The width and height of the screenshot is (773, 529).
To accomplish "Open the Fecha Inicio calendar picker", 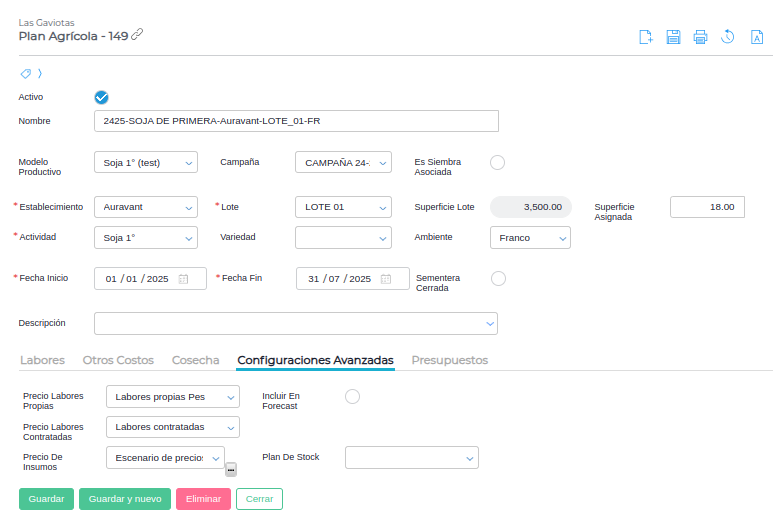I will coord(184,279).
